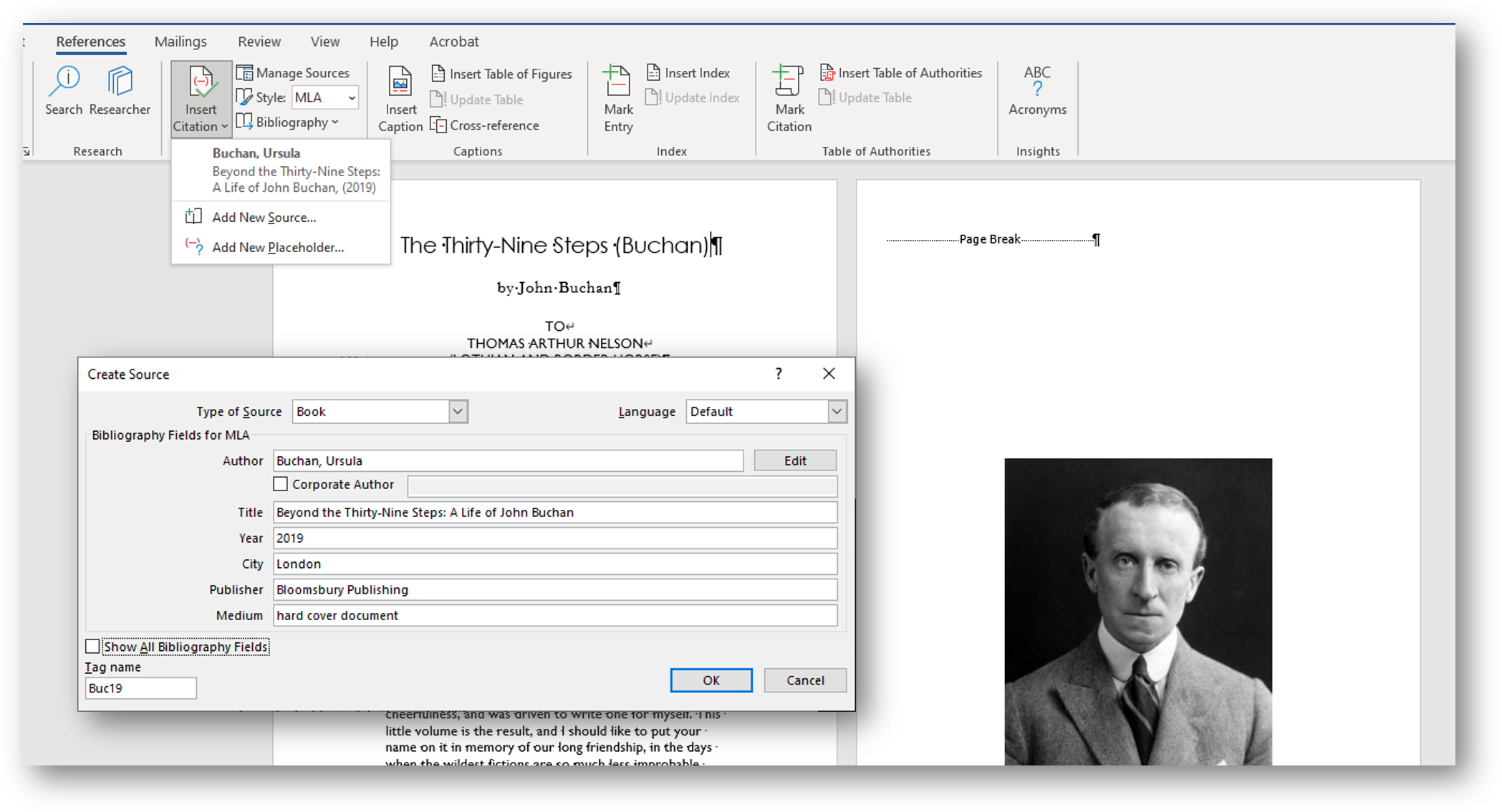
Task: Expand the Bibliography dropdown
Action: point(288,122)
